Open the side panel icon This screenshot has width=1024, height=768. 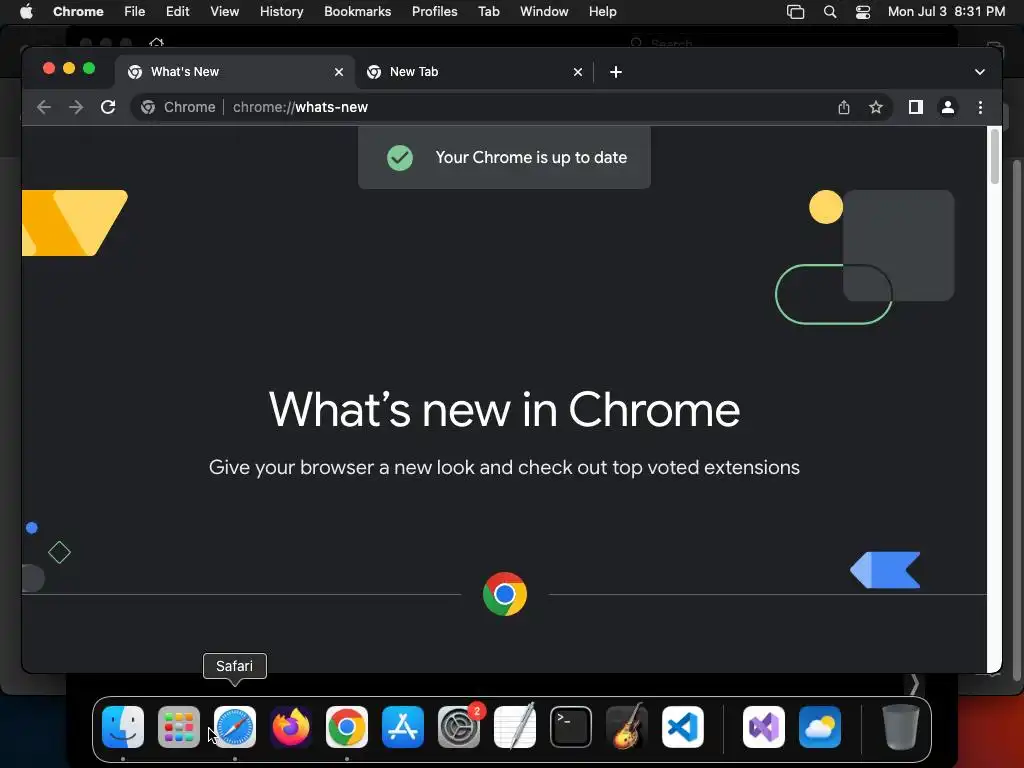[916, 107]
